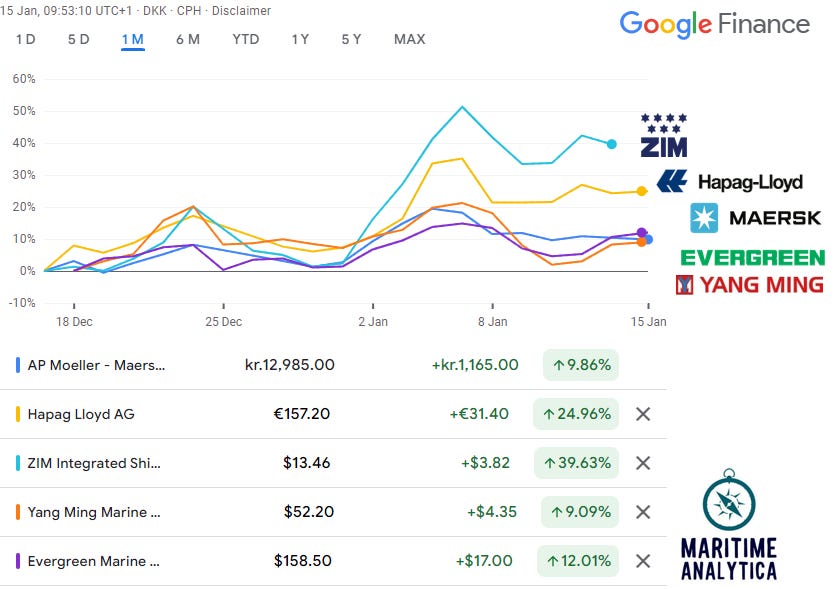Image resolution: width=835 pixels, height=589 pixels.
Task: Click the $158.50 Evergreen price
Action: [x=302, y=561]
